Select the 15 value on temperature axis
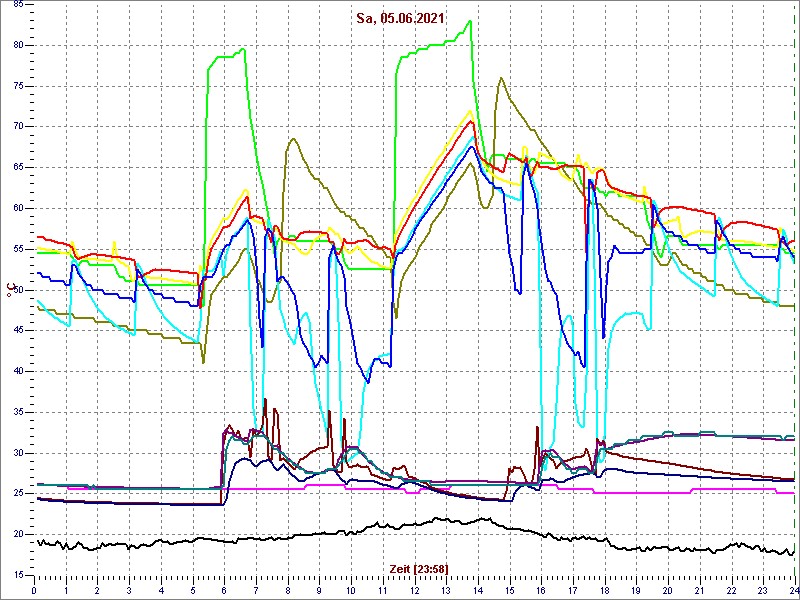This screenshot has height=600, width=800. (18, 575)
